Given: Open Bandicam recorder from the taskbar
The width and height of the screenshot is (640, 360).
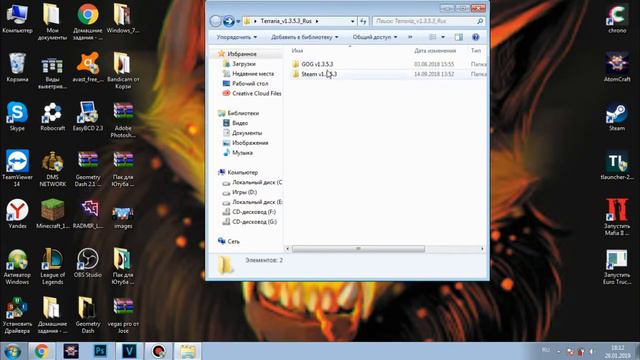Looking at the screenshot, I should click(158, 351).
